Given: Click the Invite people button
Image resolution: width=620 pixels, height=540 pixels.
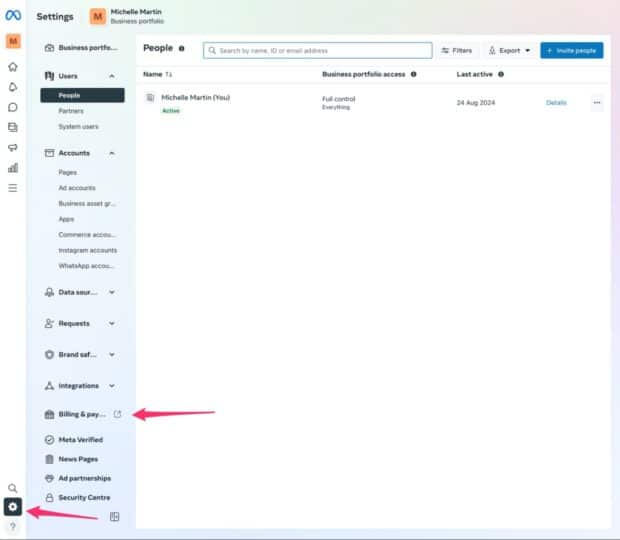Looking at the screenshot, I should 572,51.
